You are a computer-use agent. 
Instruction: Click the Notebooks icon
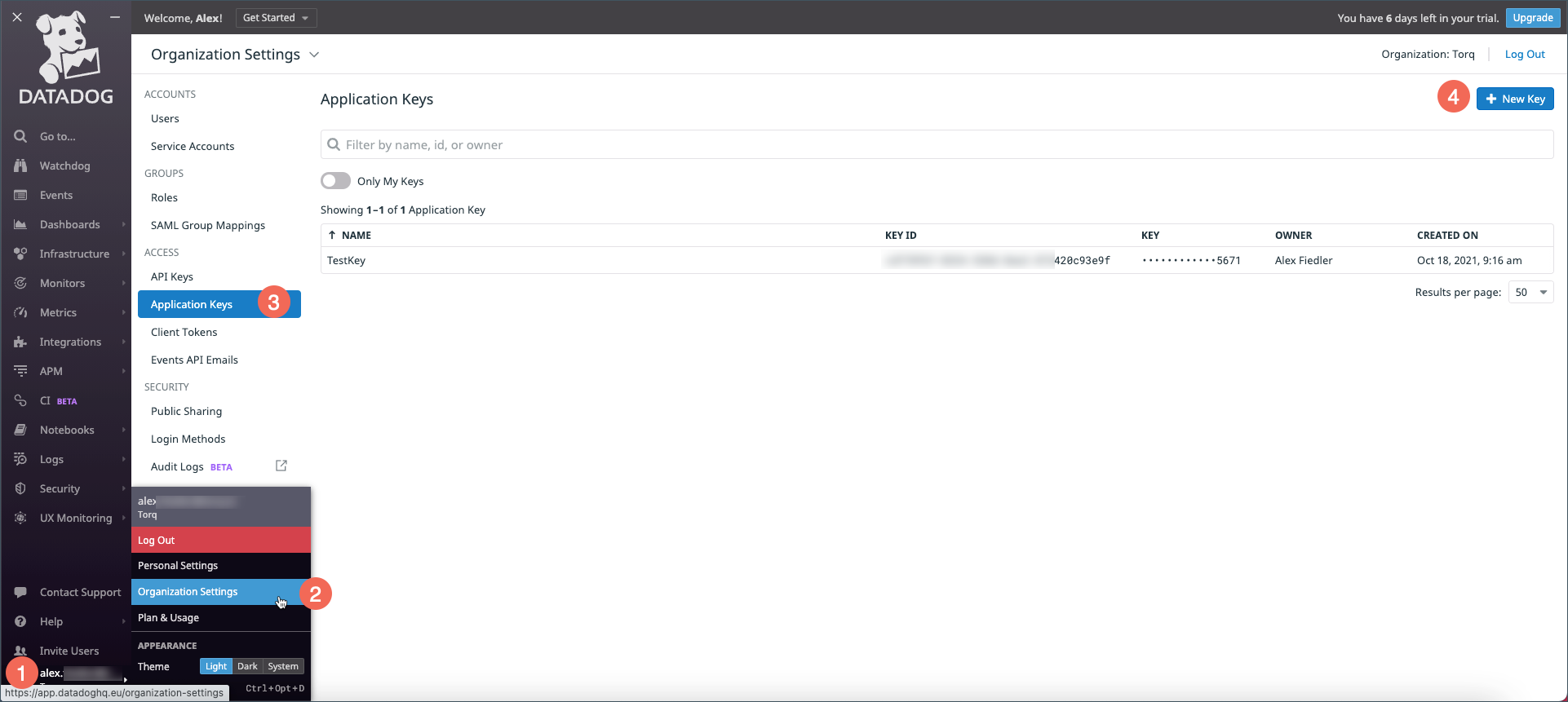20,430
